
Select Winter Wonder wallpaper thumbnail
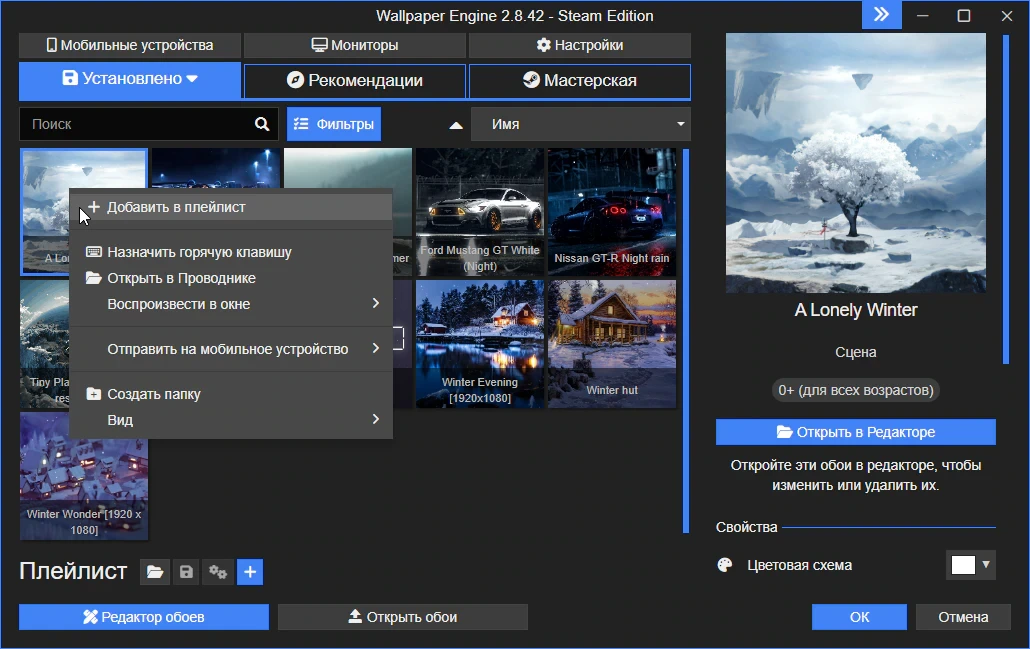pos(84,476)
